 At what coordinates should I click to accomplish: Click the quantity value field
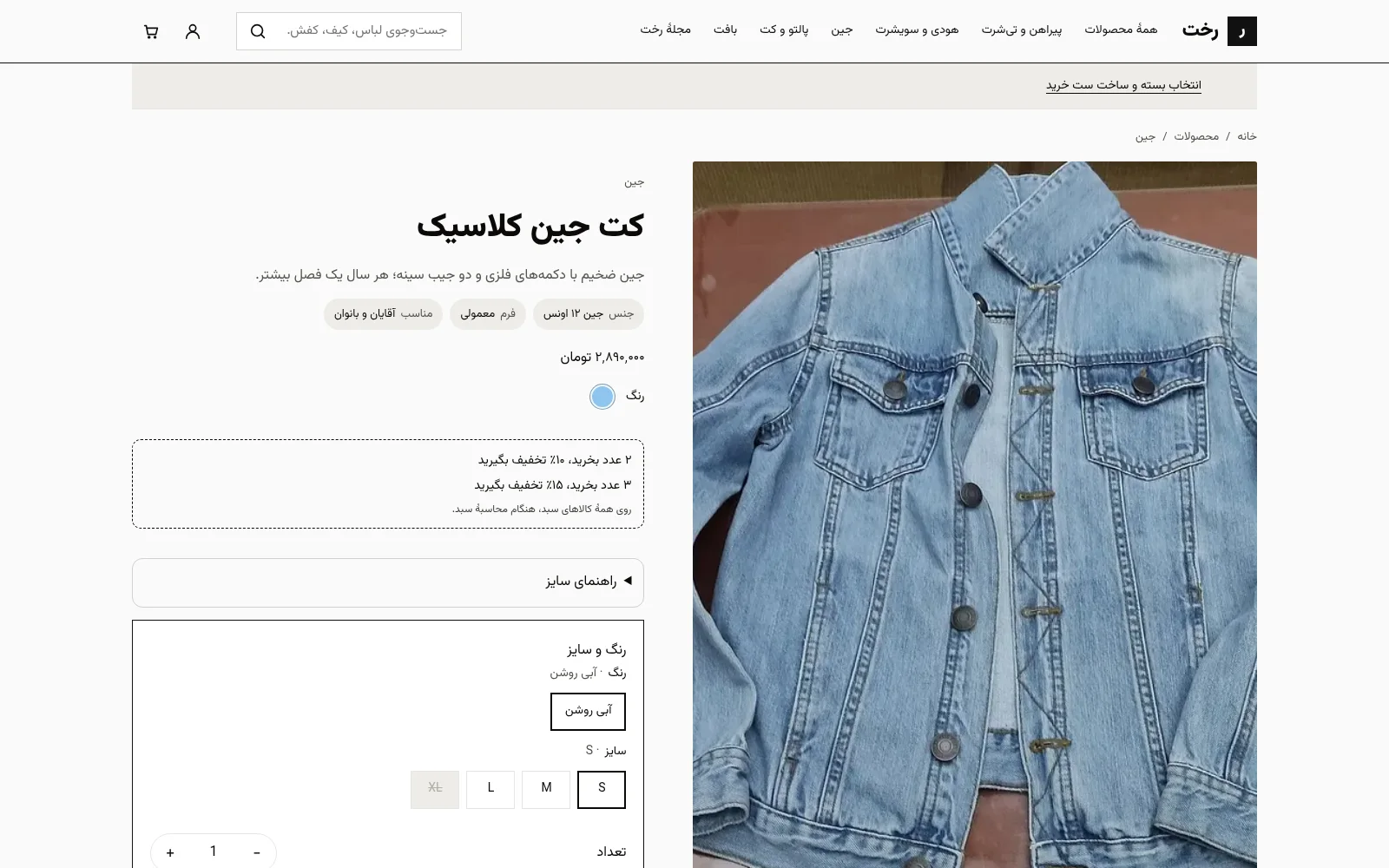(x=214, y=852)
